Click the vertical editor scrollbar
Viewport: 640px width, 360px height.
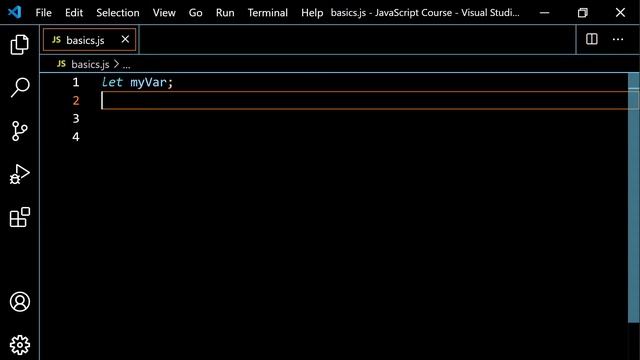(633, 198)
